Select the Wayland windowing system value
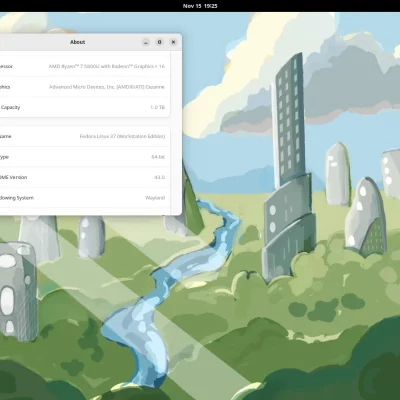This screenshot has height=400, width=400. [155, 198]
